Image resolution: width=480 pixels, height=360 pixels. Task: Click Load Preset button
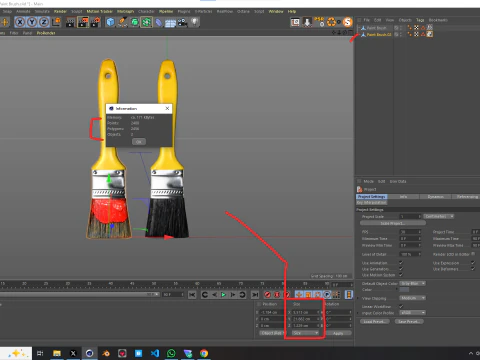click(374, 321)
